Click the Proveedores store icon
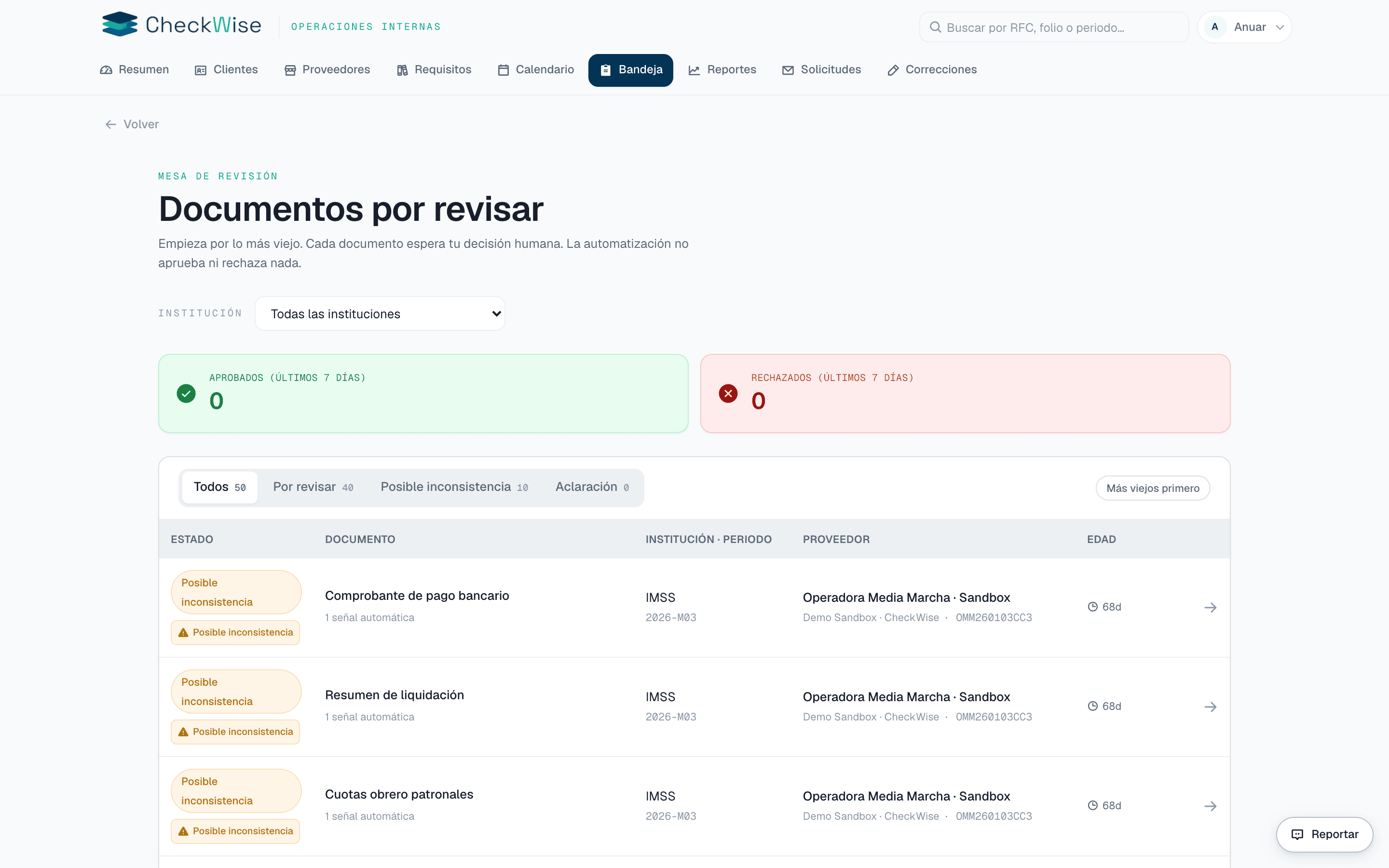Image resolution: width=1389 pixels, height=868 pixels. tap(290, 70)
